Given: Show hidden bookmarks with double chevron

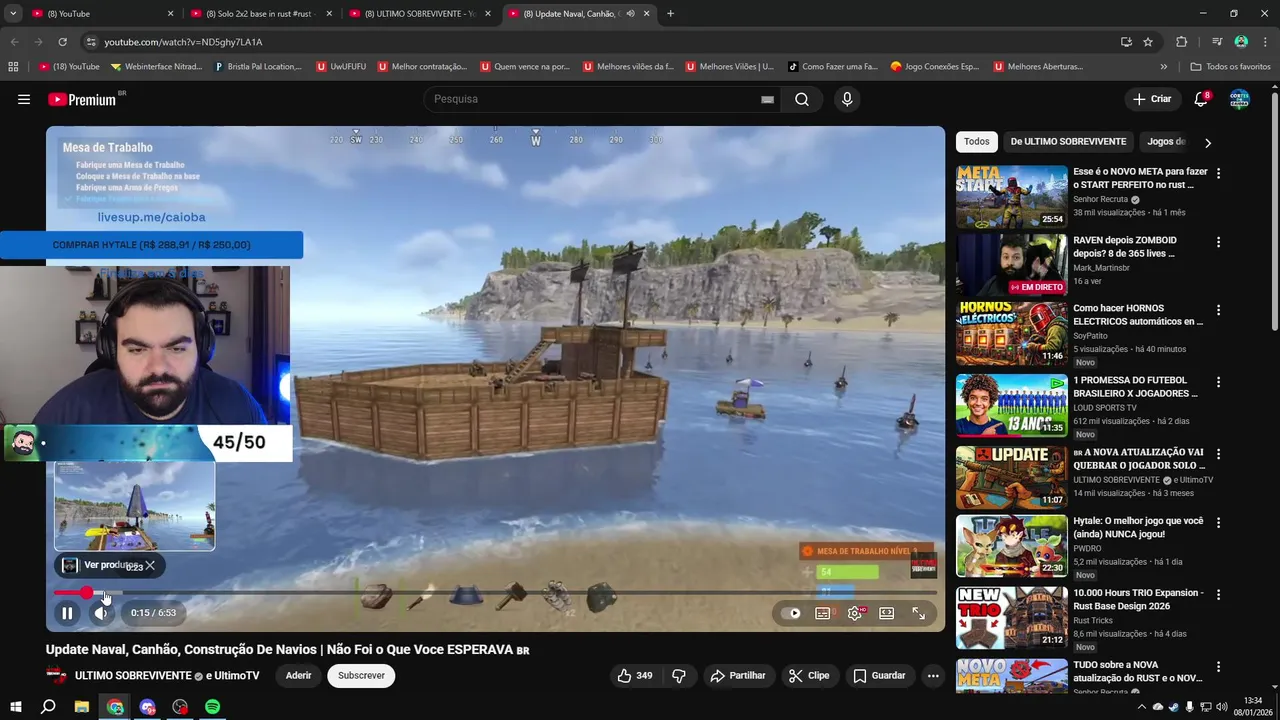Looking at the screenshot, I should (1163, 67).
